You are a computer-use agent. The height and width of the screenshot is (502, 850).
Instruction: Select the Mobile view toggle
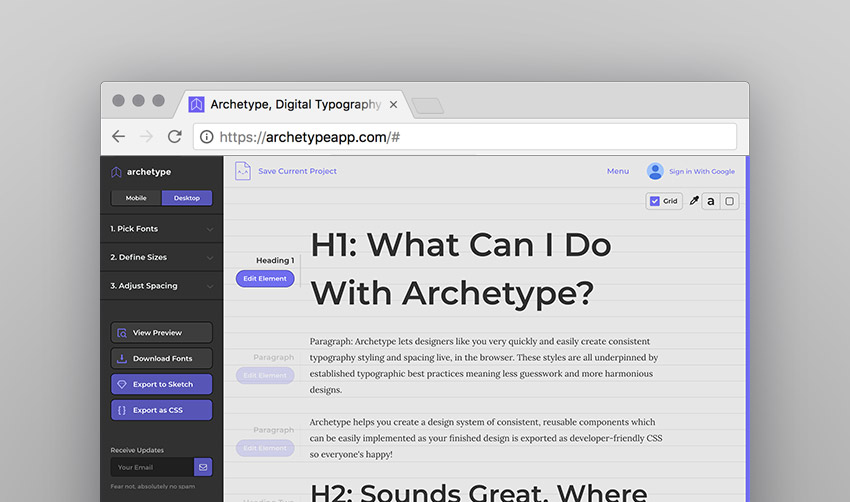point(136,198)
